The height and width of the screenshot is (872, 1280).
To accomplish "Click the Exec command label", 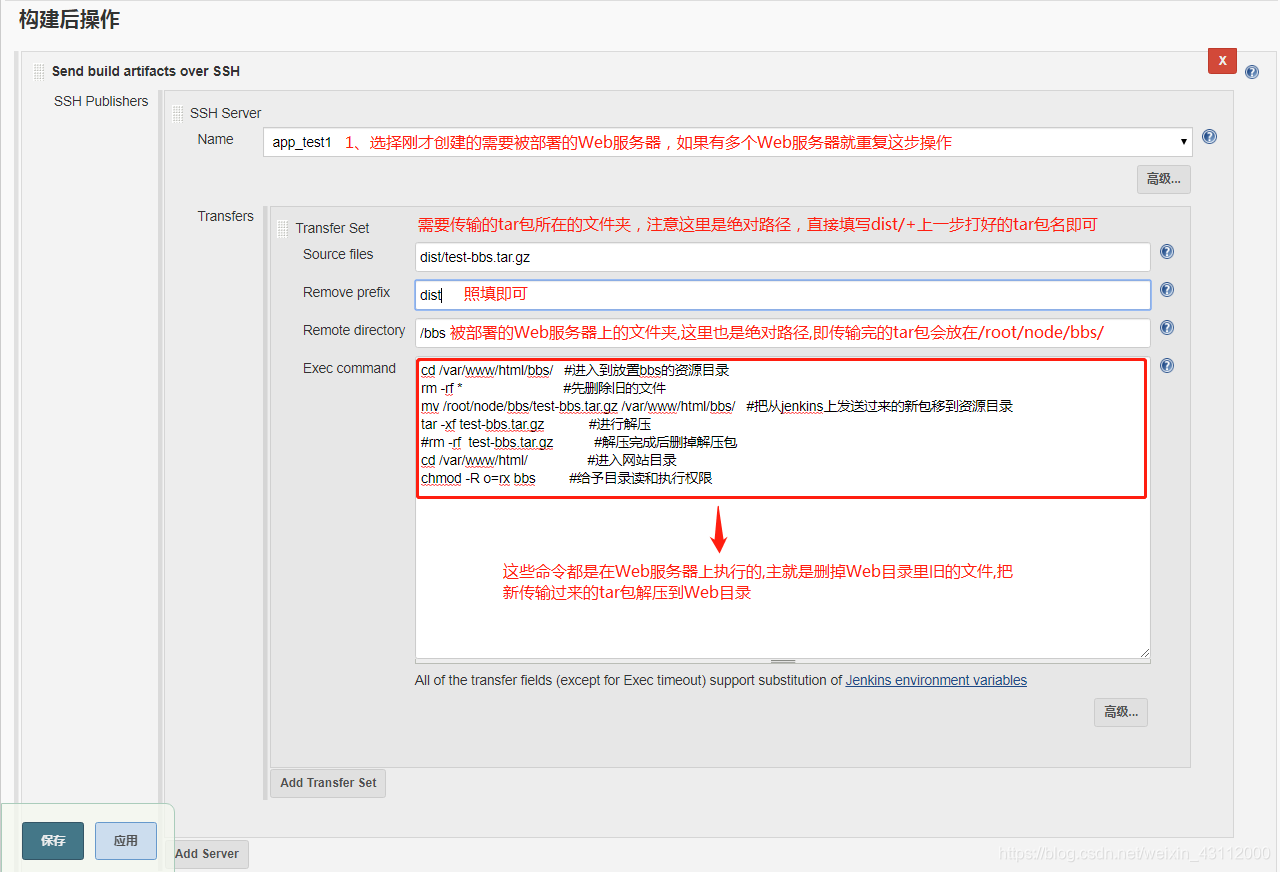I will [350, 368].
